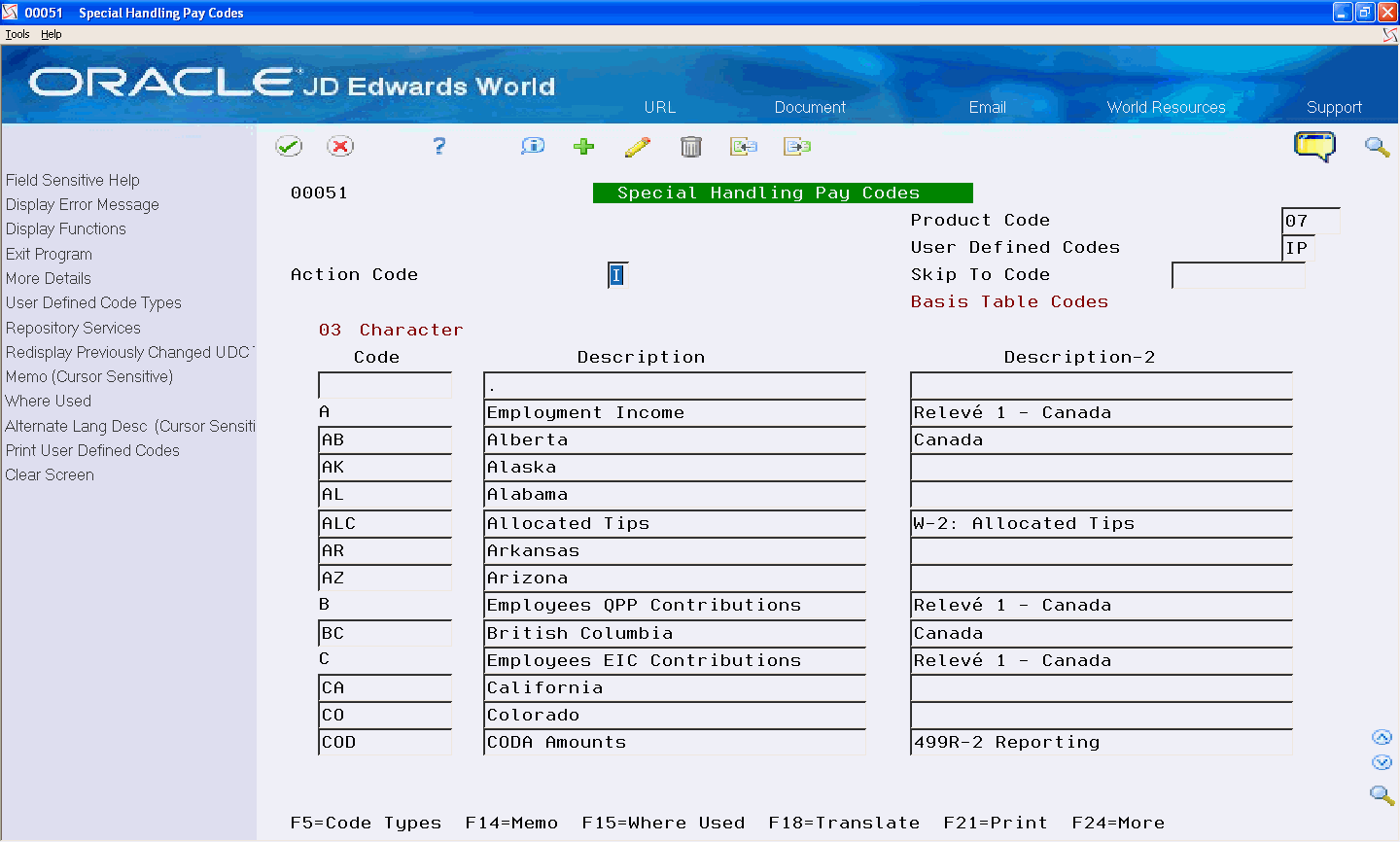Click Clear Screen in the sidebar
Viewport: 1400px width, 842px height.
50,474
